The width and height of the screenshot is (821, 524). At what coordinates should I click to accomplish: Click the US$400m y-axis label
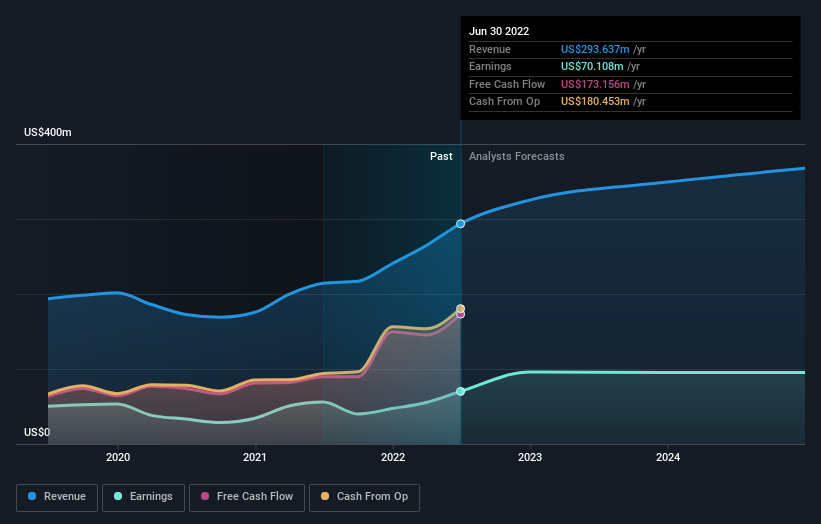(x=48, y=132)
